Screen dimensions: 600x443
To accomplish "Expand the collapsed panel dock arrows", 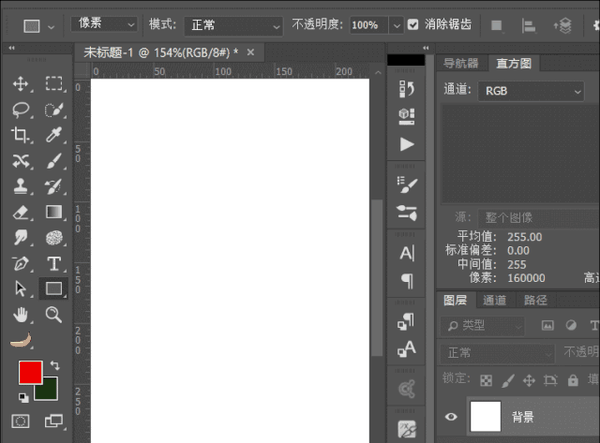I will point(426,48).
